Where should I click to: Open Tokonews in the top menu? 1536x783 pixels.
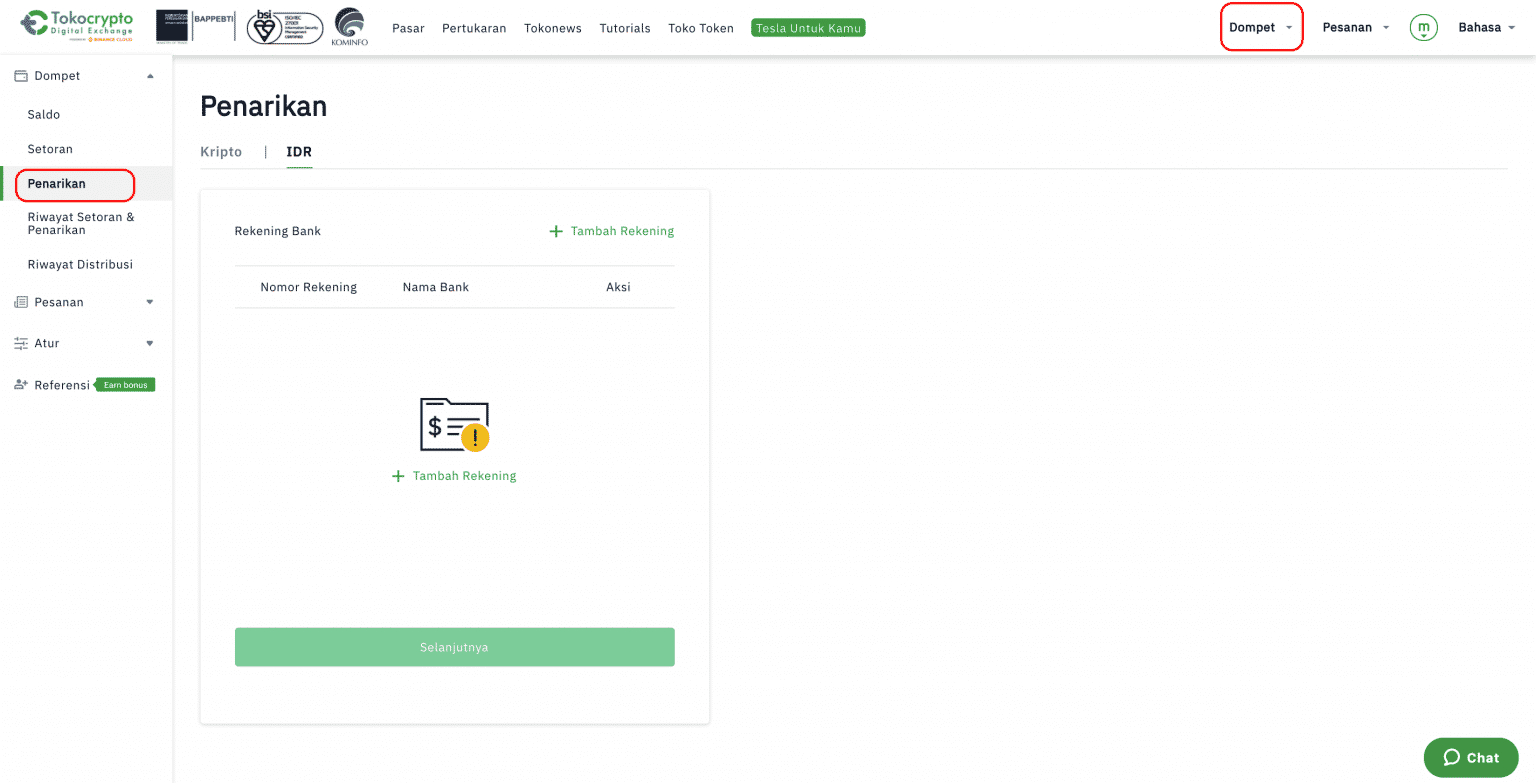click(553, 28)
